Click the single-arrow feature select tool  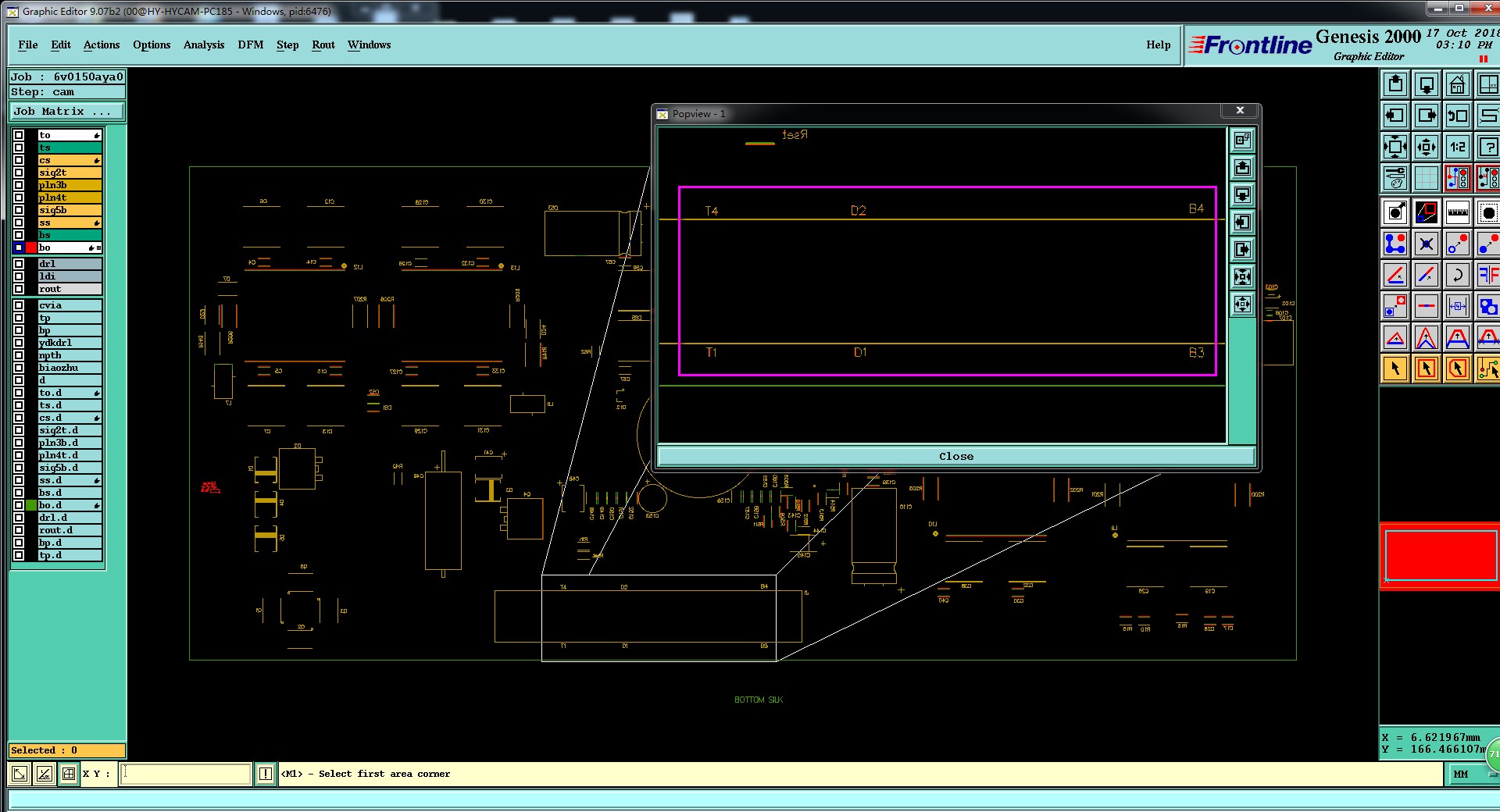(x=1395, y=369)
